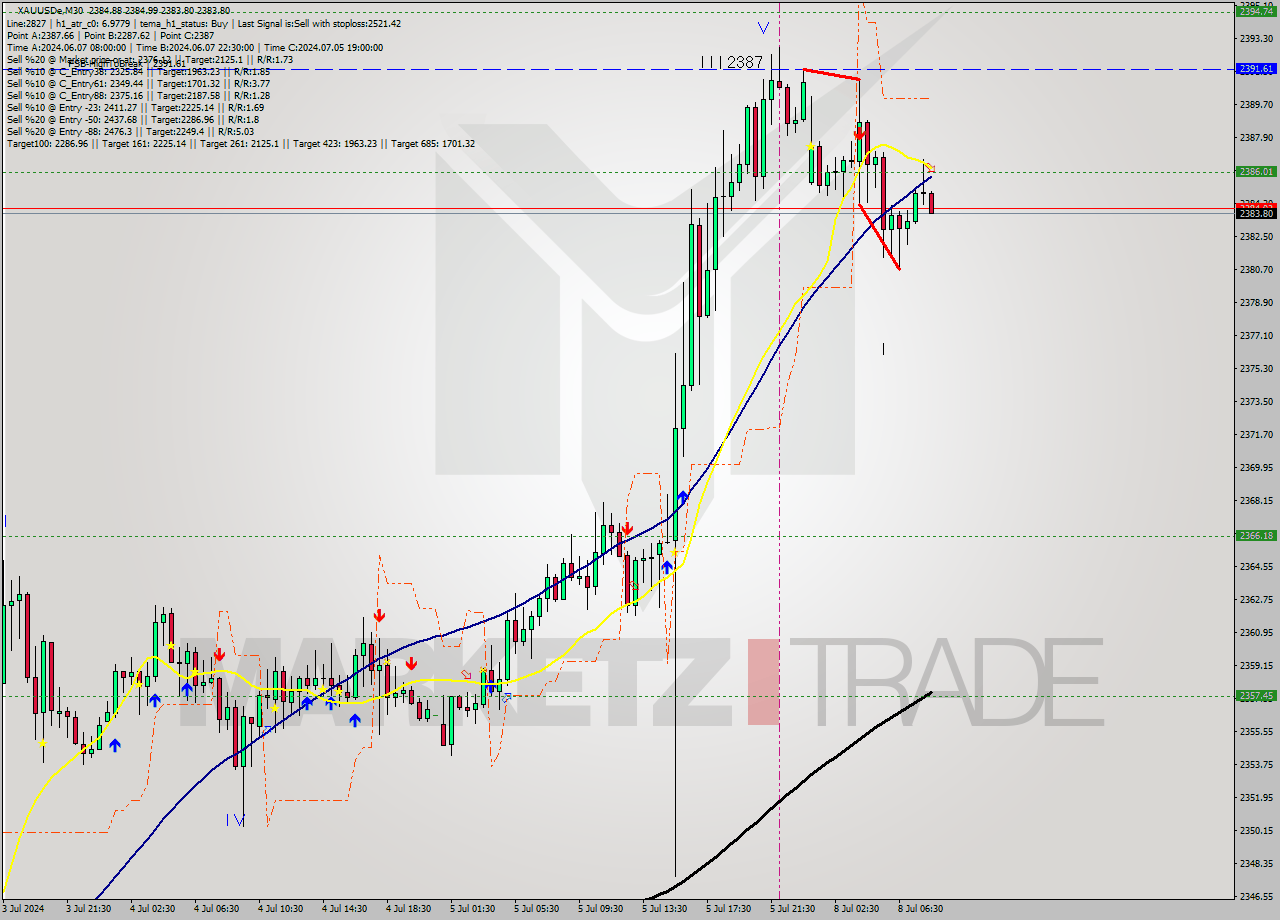1280x920 pixels.
Task: Select the 'Line:2827 | h1_atr_c0' info line
Action: point(203,23)
